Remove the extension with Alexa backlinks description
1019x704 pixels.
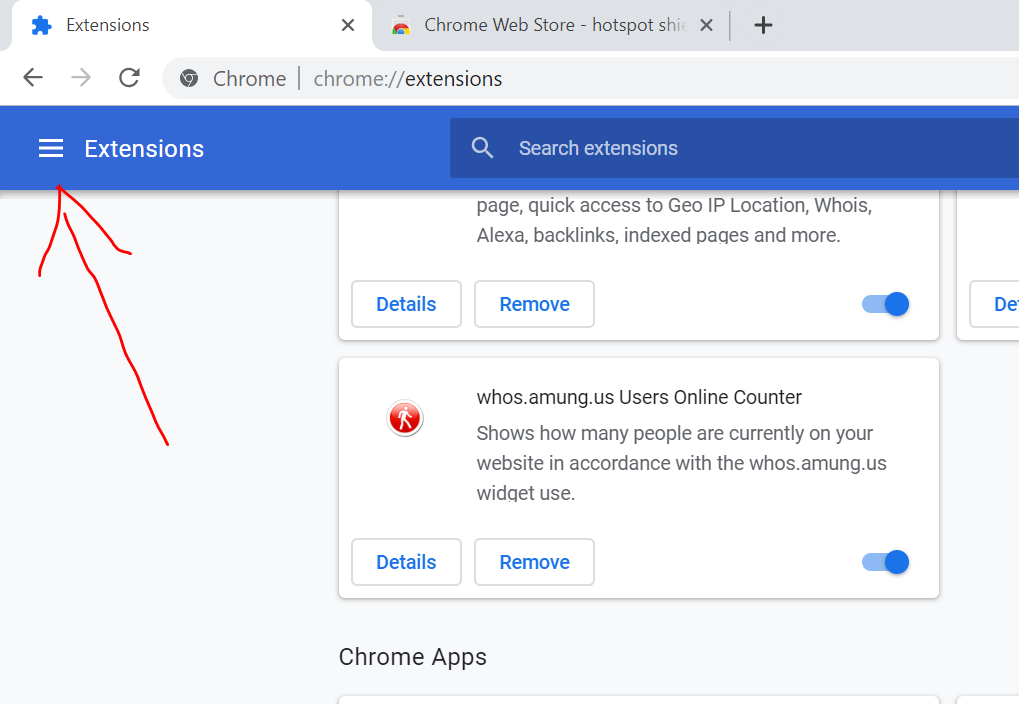coord(534,304)
